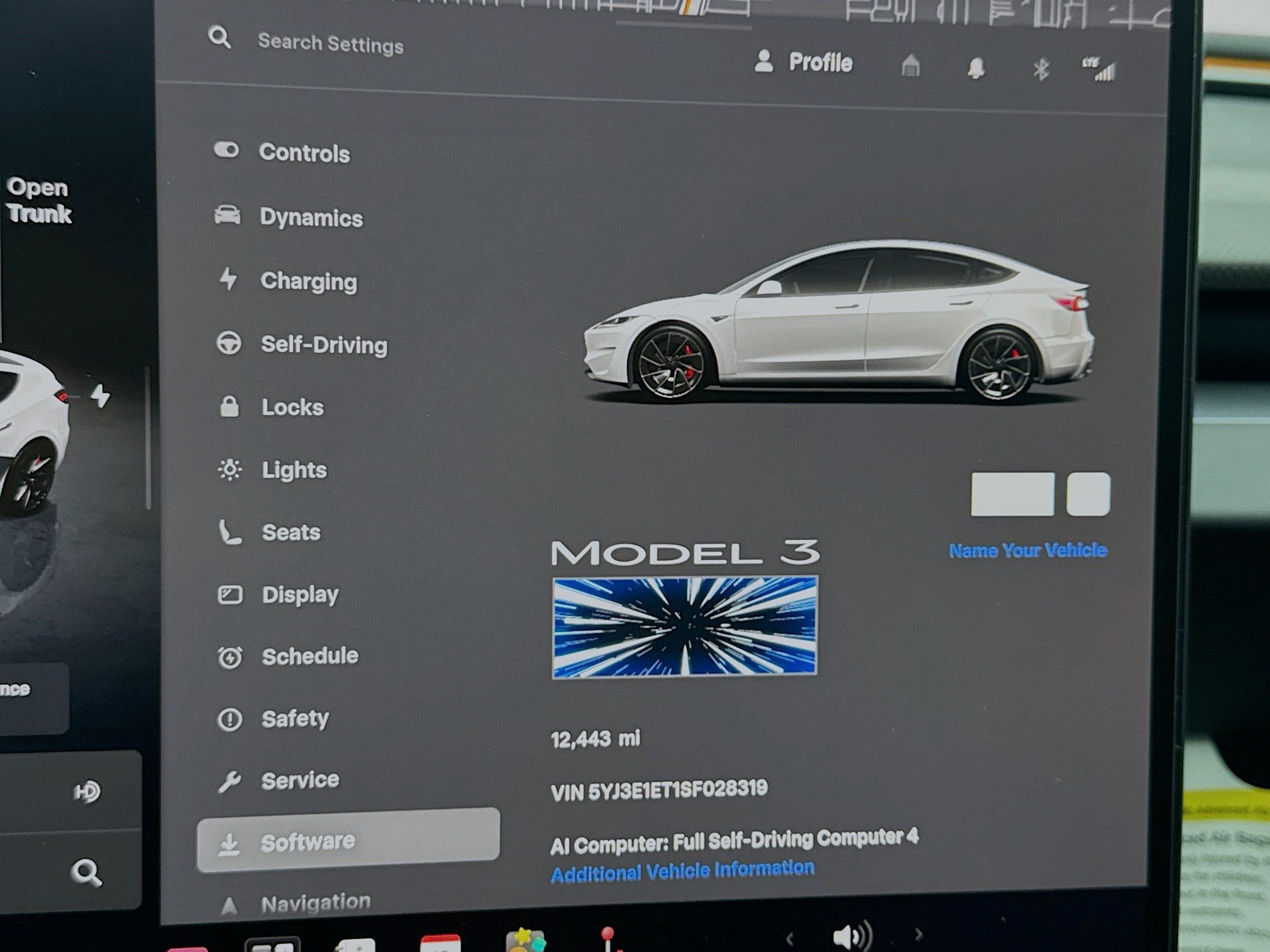Tap the AI Computer info line

[x=734, y=841]
